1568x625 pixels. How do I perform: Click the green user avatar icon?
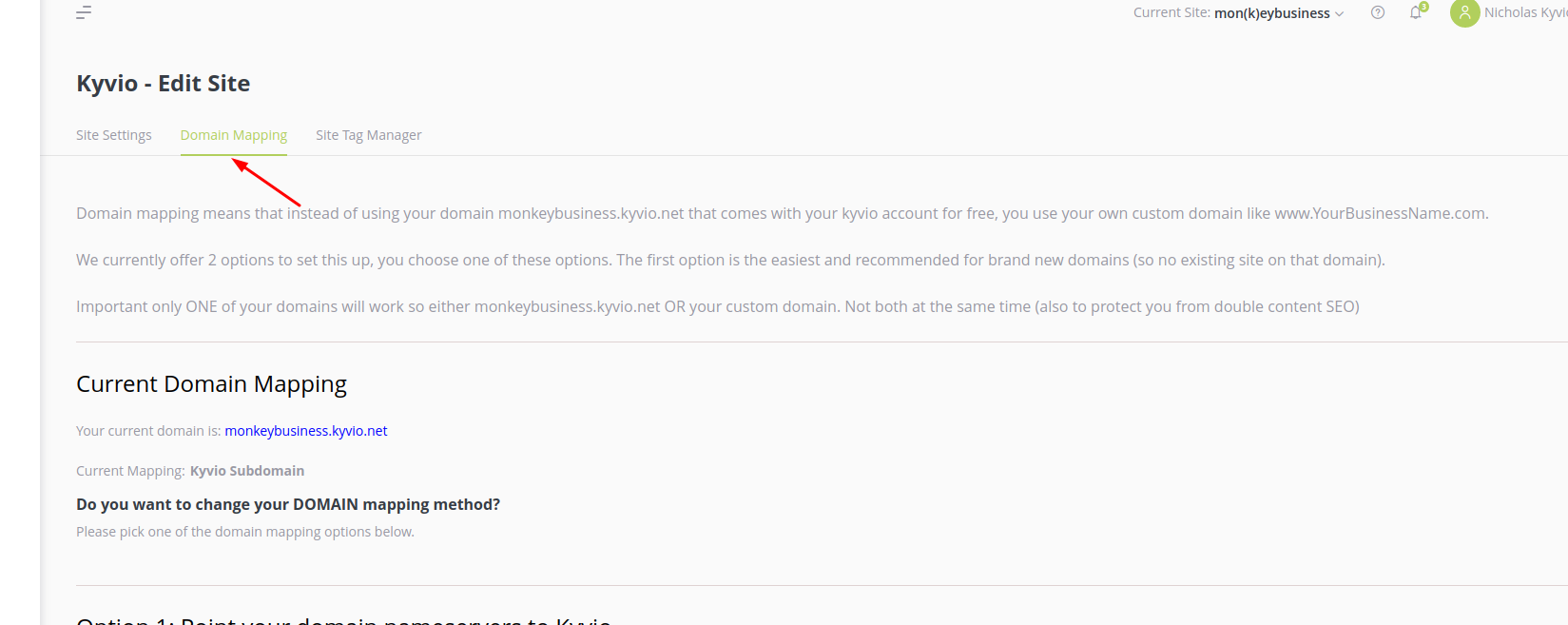coord(1464,12)
